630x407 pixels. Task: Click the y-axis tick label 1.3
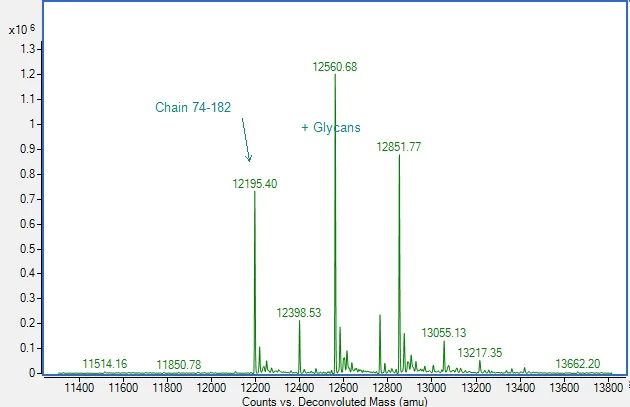(28, 49)
